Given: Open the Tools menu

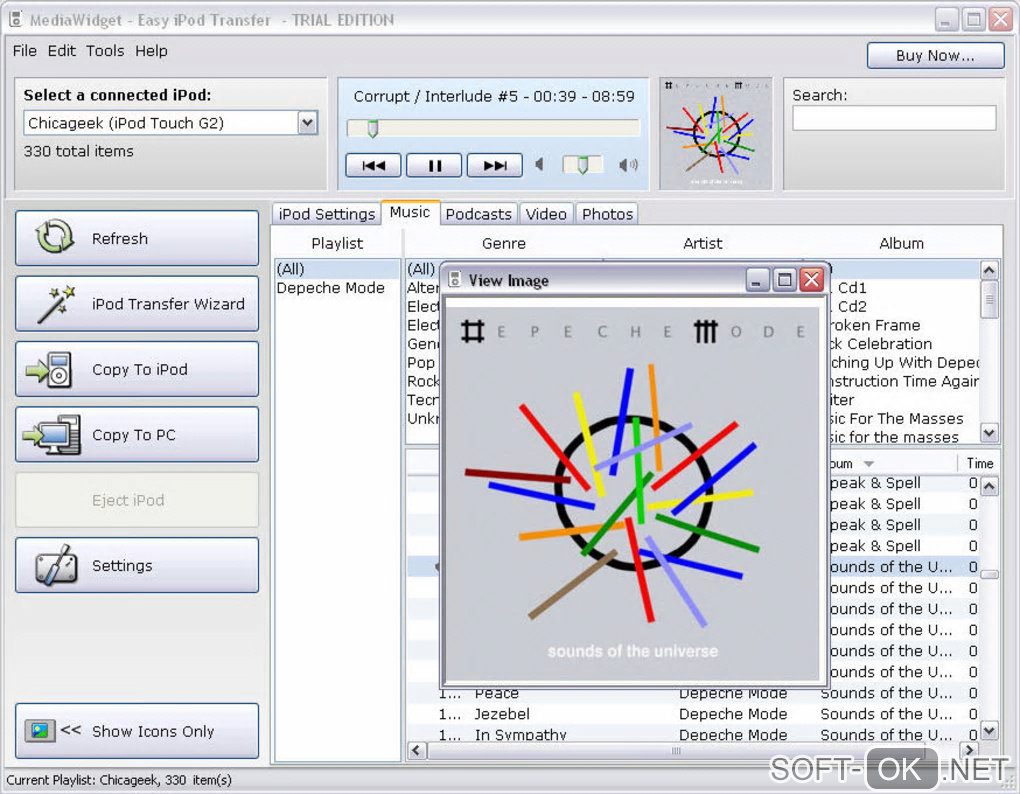Looking at the screenshot, I should 105,51.
